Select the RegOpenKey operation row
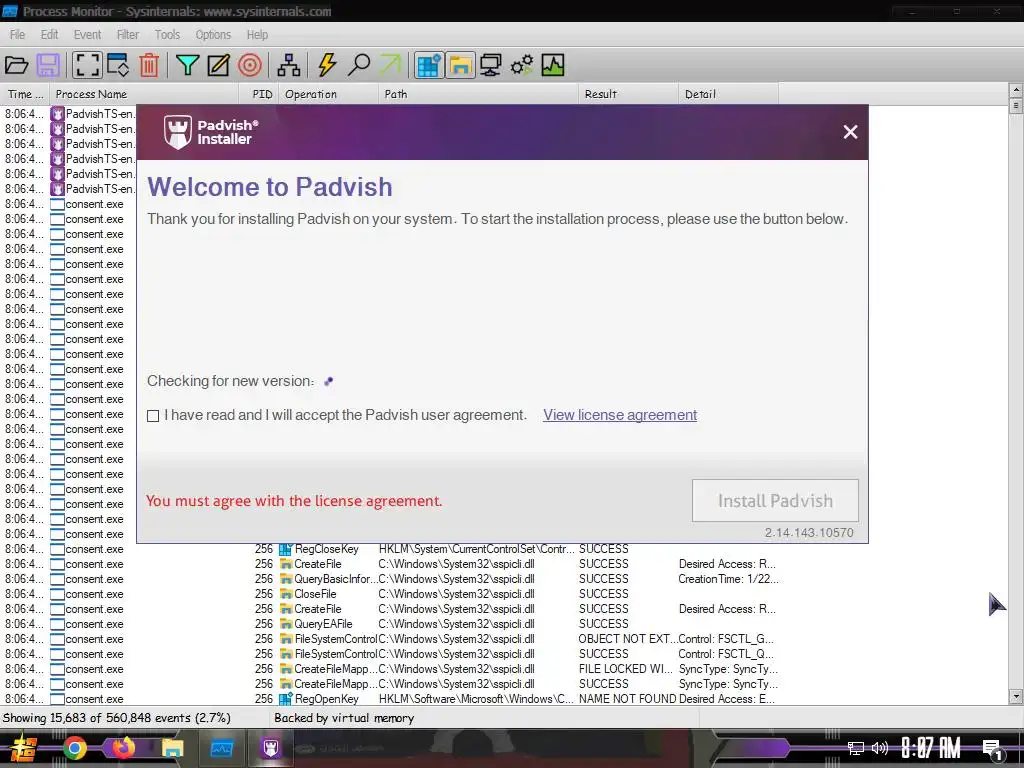Screen dimensions: 1024x768 click(392, 699)
